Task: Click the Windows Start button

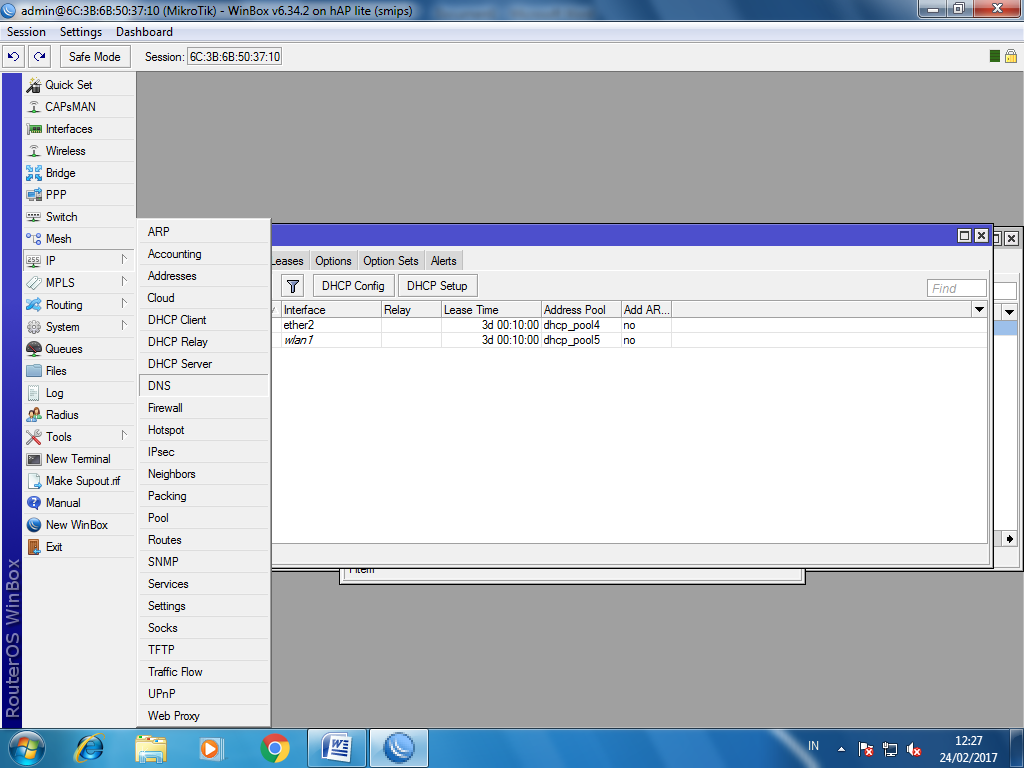Action: (27, 748)
